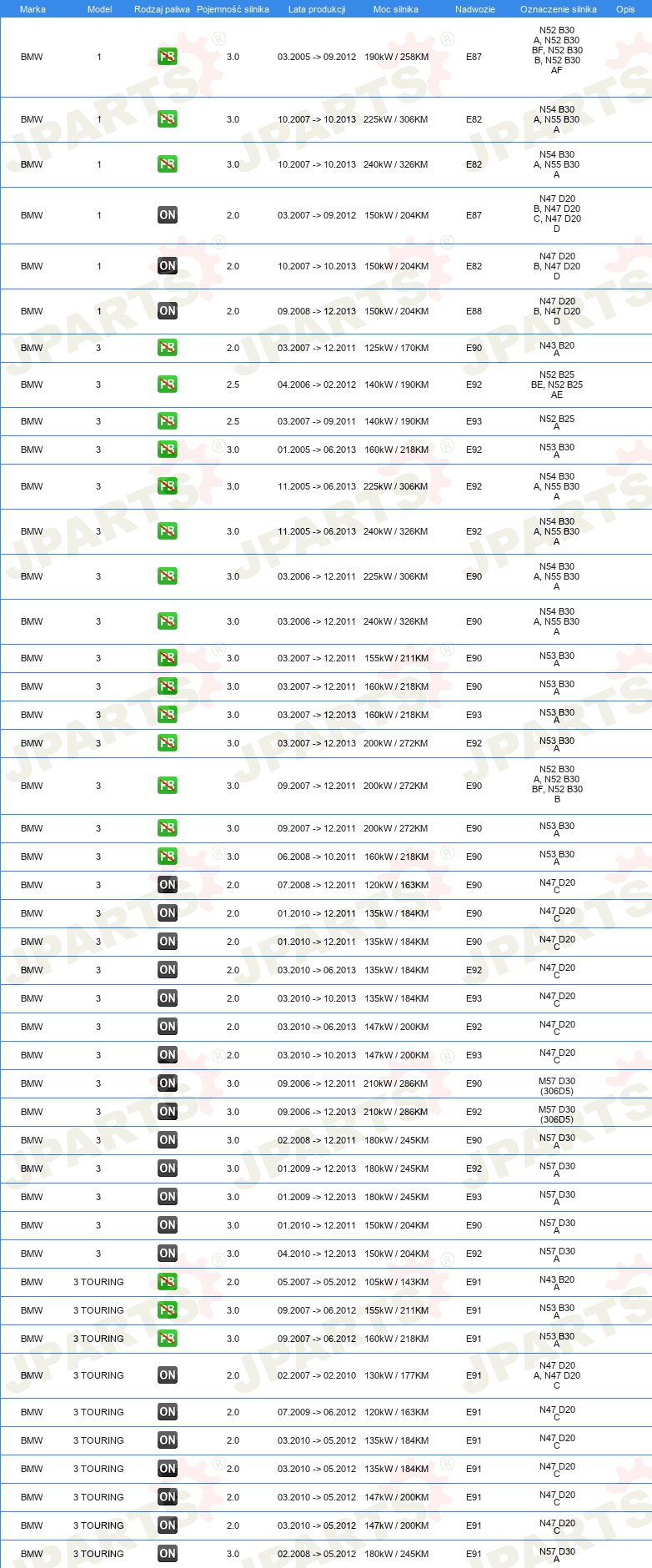652x1568 pixels.
Task: Click diesel icon in E92 210kW / 286KM row
Action: 168,1112
